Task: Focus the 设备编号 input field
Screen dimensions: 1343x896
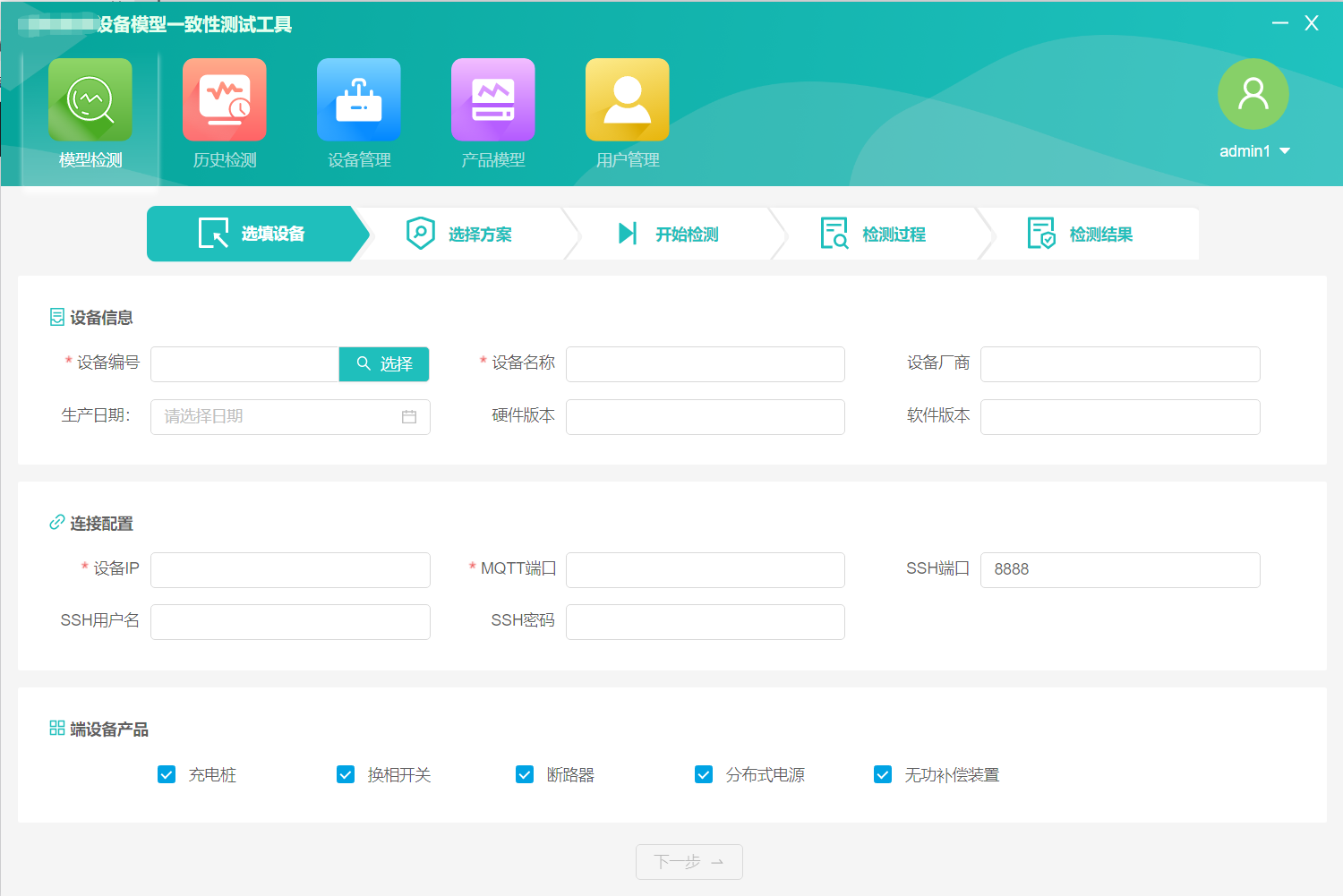Action: click(244, 364)
